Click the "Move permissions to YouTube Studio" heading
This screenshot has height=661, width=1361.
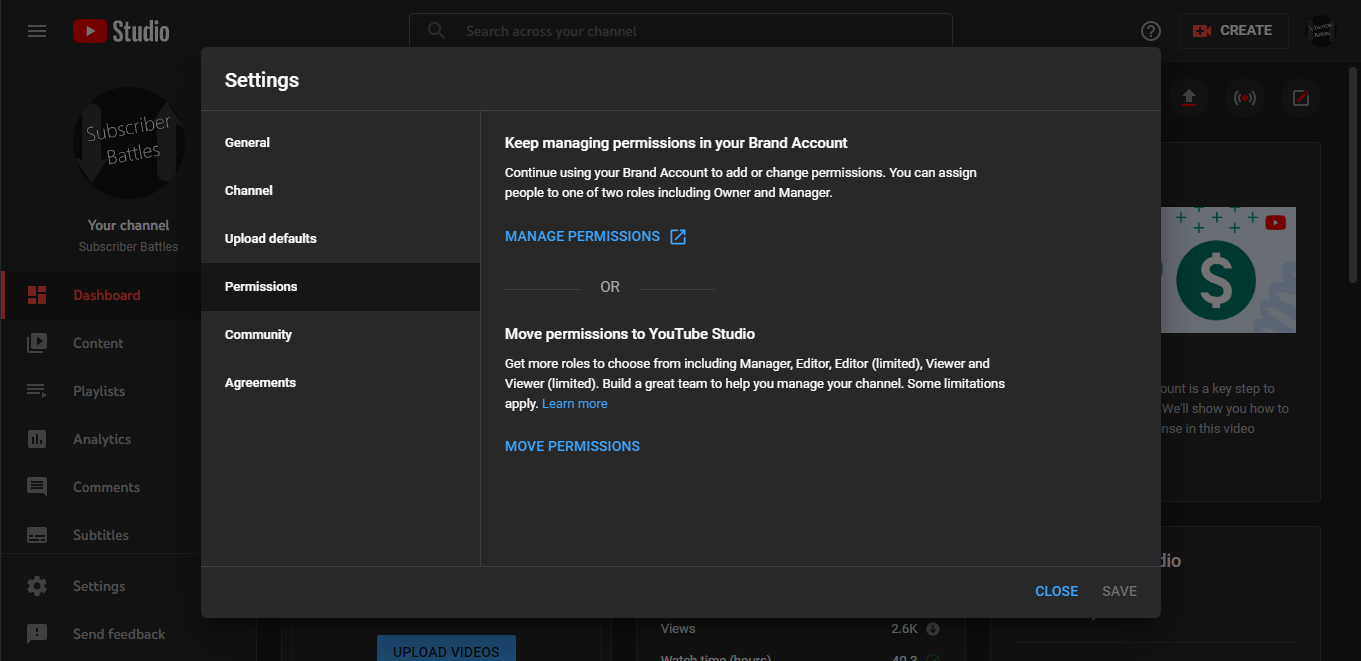(x=630, y=334)
